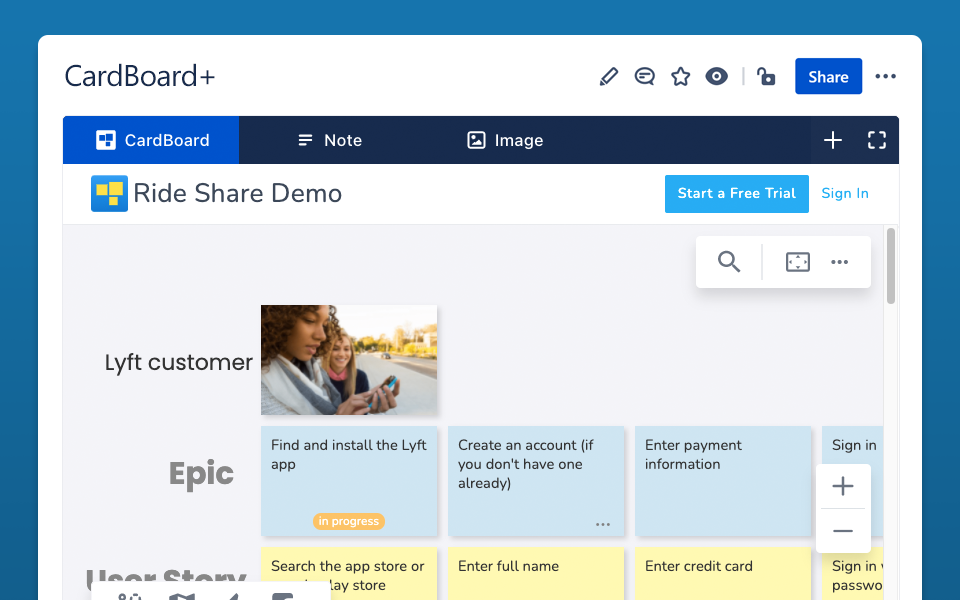Open the page restrictions lock icon

click(x=766, y=77)
